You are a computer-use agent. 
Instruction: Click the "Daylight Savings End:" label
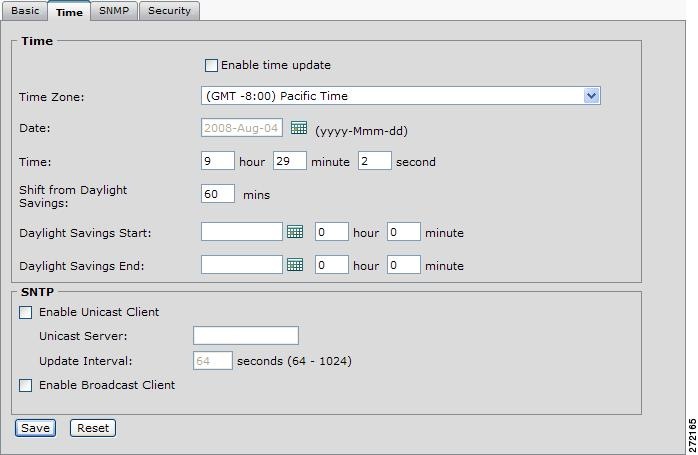tap(82, 266)
